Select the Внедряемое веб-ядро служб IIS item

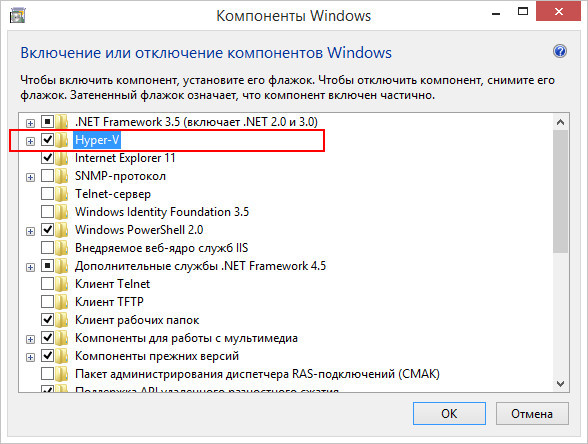coord(162,248)
